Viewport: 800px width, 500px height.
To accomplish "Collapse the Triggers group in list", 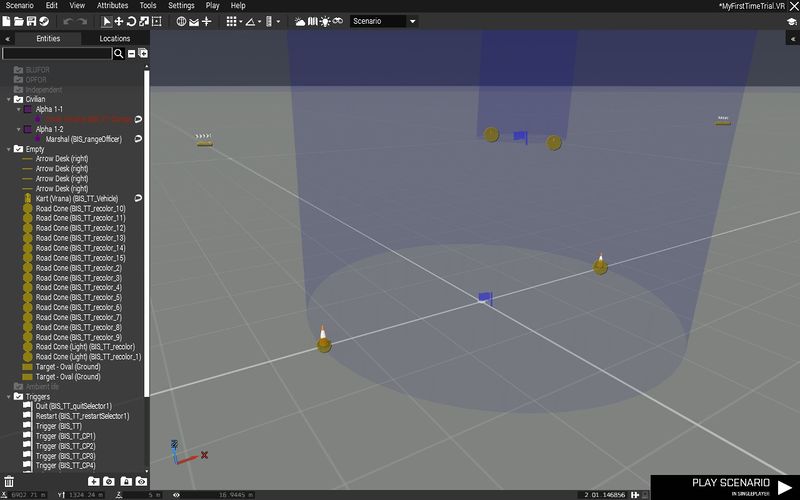I will [8, 396].
